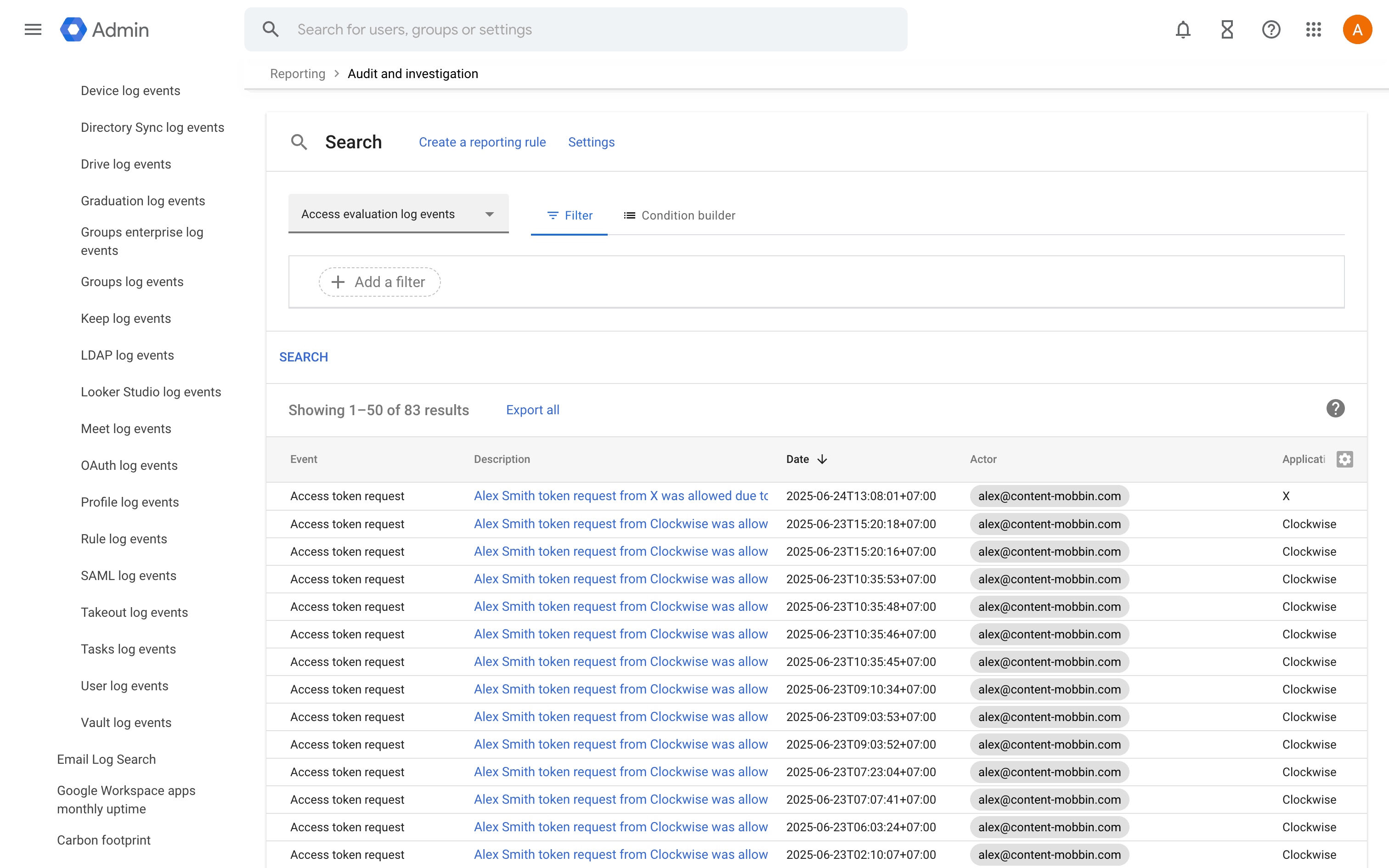Open the hourglass tasks icon
The image size is (1389, 868).
click(1227, 29)
